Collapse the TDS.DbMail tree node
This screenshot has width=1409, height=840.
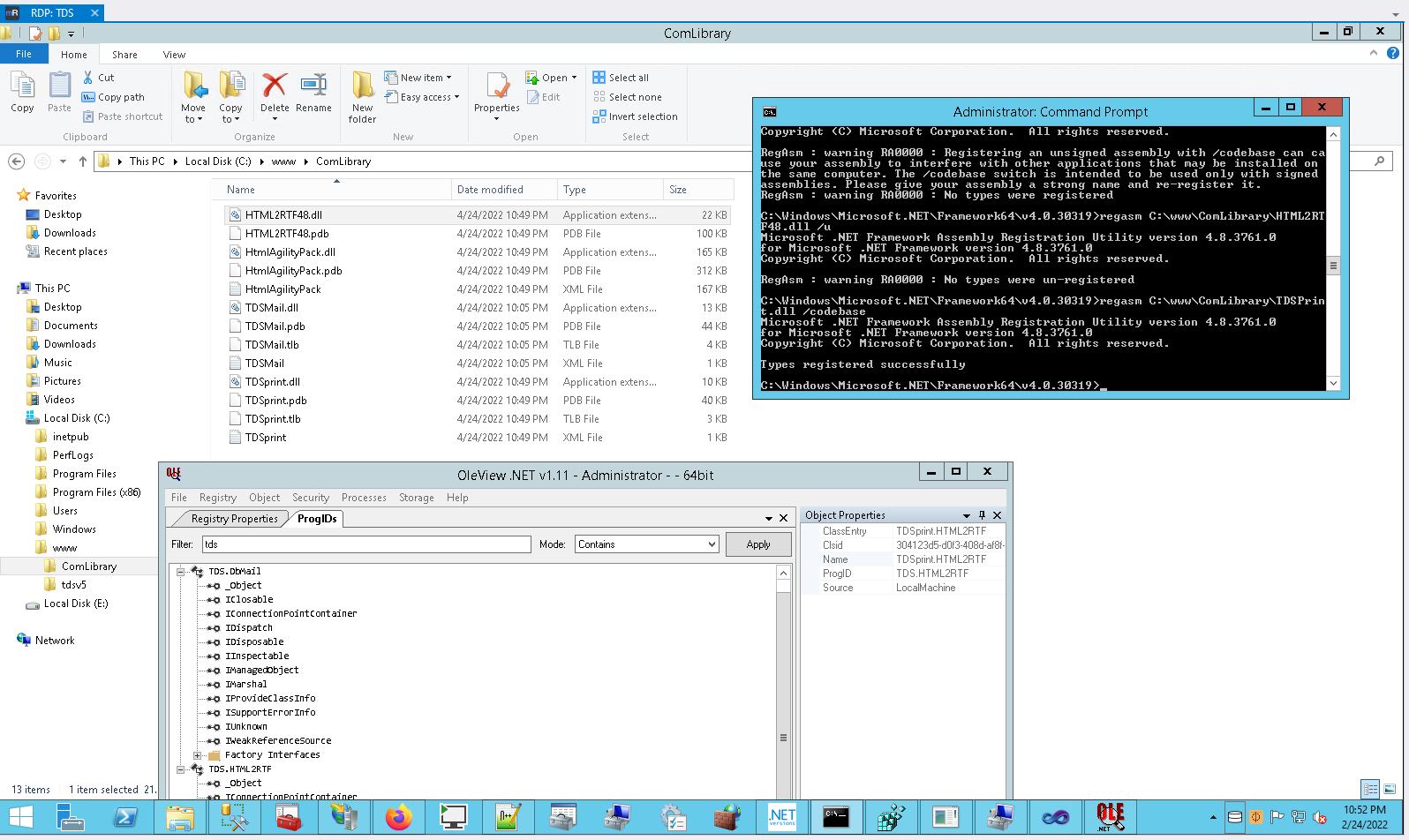pos(180,572)
